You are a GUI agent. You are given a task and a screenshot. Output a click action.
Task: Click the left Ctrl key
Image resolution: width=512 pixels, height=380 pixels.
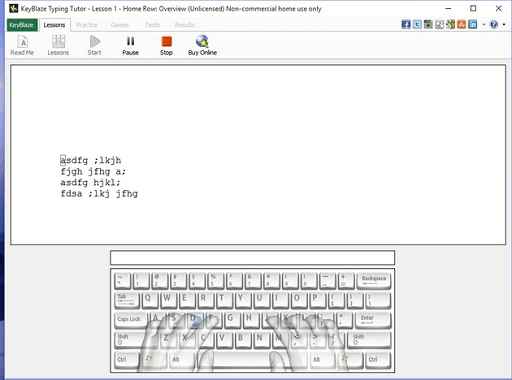[x=127, y=359]
